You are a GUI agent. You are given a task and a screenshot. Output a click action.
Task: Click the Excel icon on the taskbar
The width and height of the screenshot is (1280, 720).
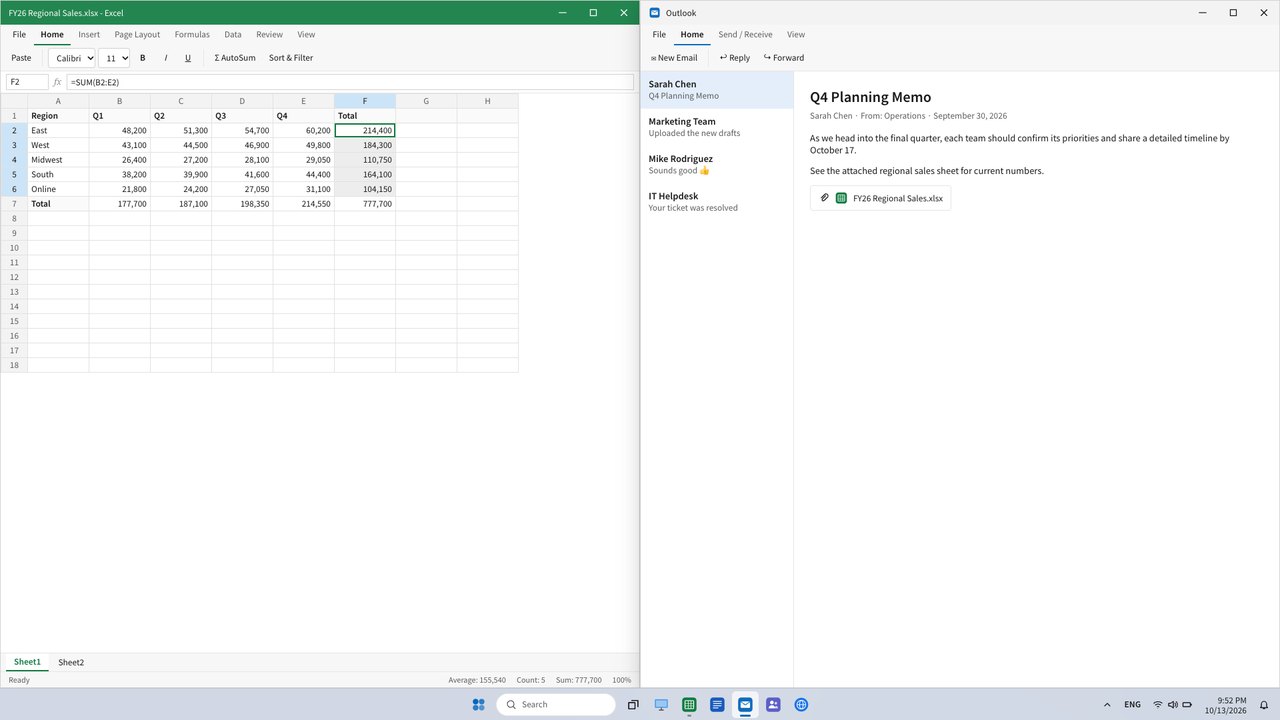pyautogui.click(x=689, y=704)
